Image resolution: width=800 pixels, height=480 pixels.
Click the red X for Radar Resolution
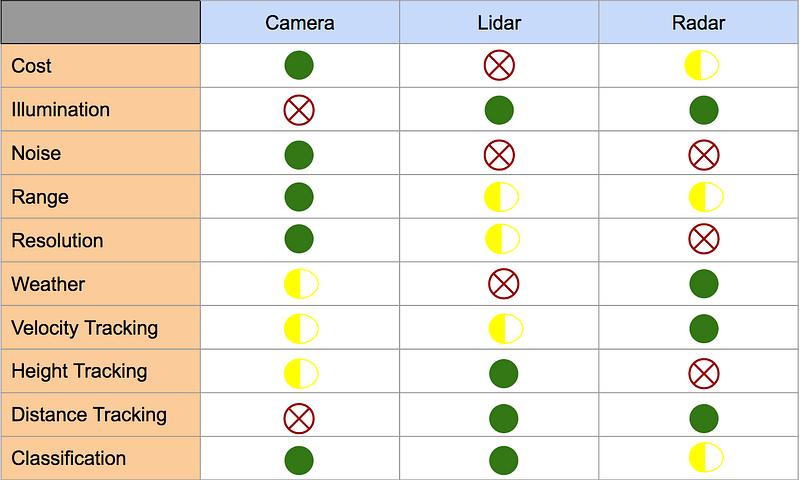pos(704,239)
